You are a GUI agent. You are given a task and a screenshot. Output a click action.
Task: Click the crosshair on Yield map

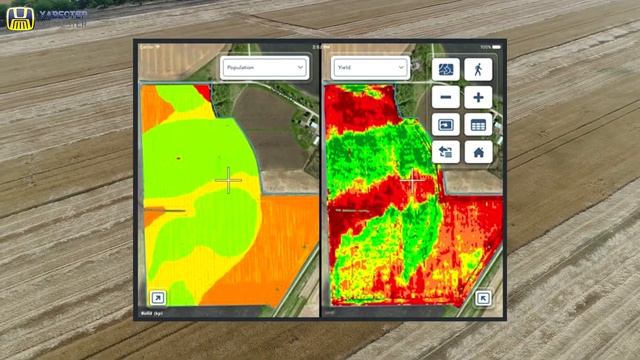pos(412,181)
